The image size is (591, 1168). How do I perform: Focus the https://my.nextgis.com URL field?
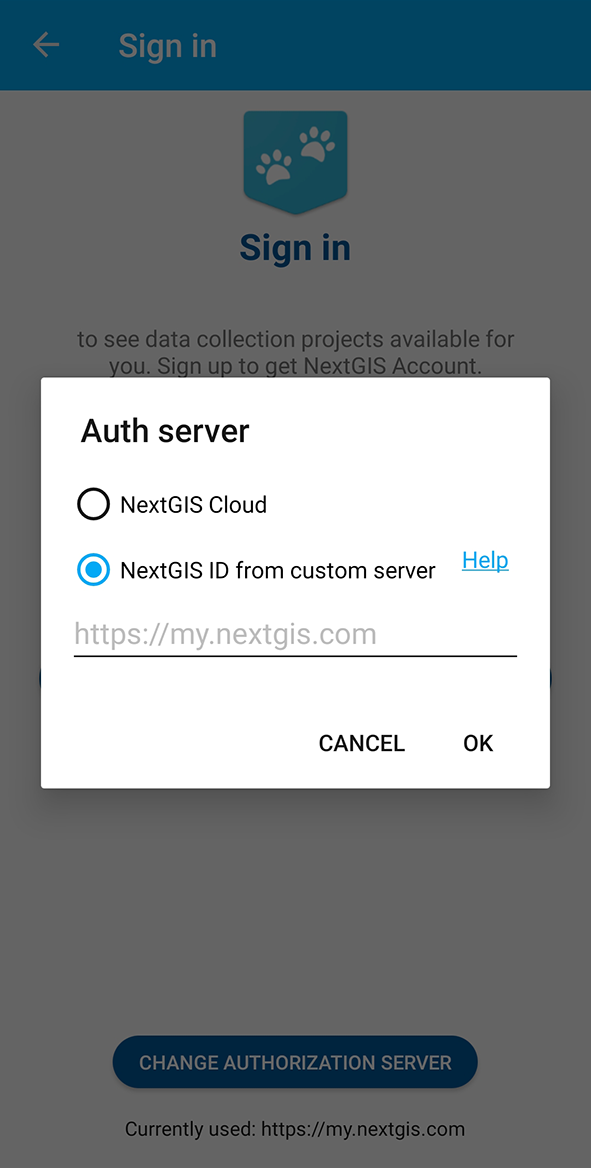click(295, 635)
